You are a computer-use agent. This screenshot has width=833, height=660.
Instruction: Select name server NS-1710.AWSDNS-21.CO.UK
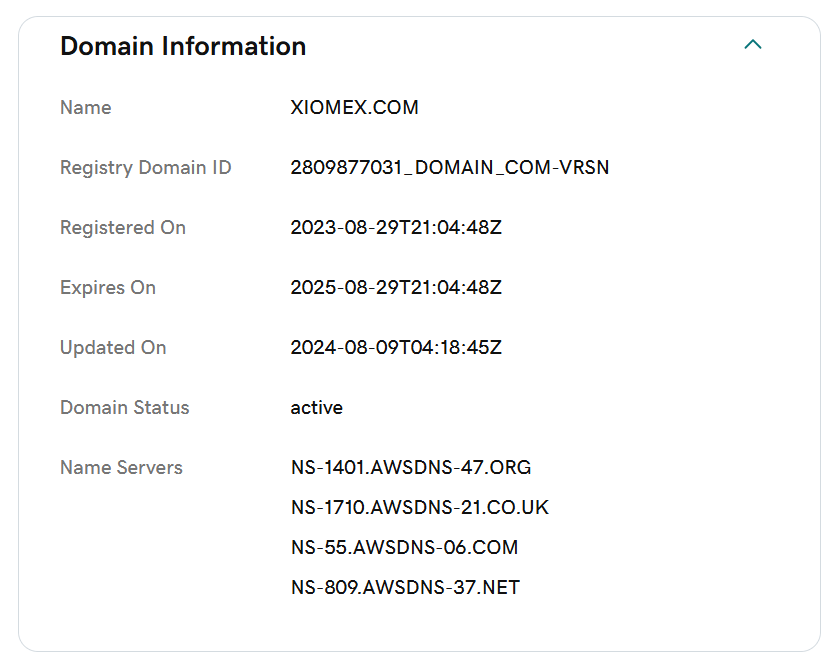420,507
